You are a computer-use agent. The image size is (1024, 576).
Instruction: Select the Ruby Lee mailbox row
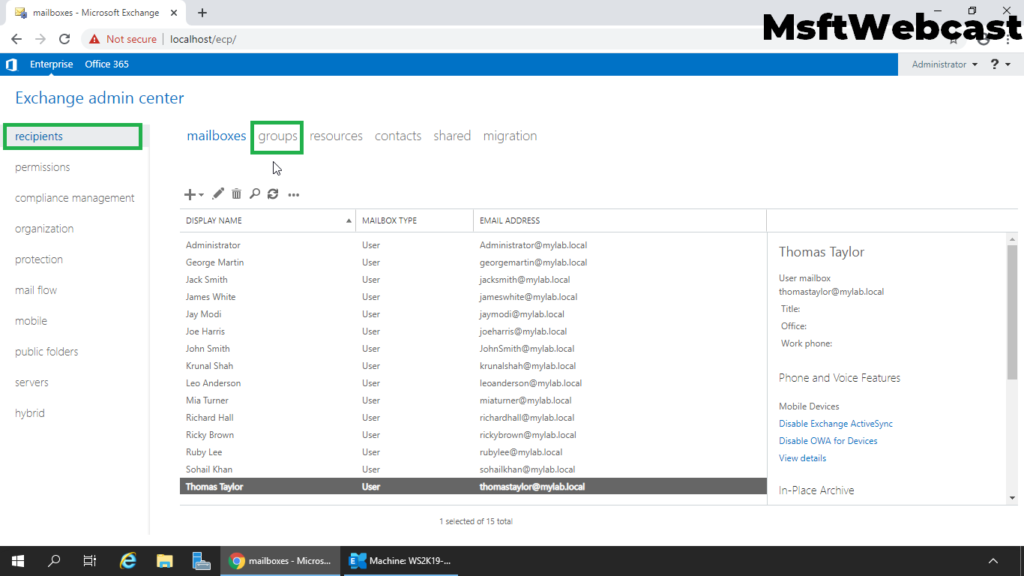coord(473,452)
